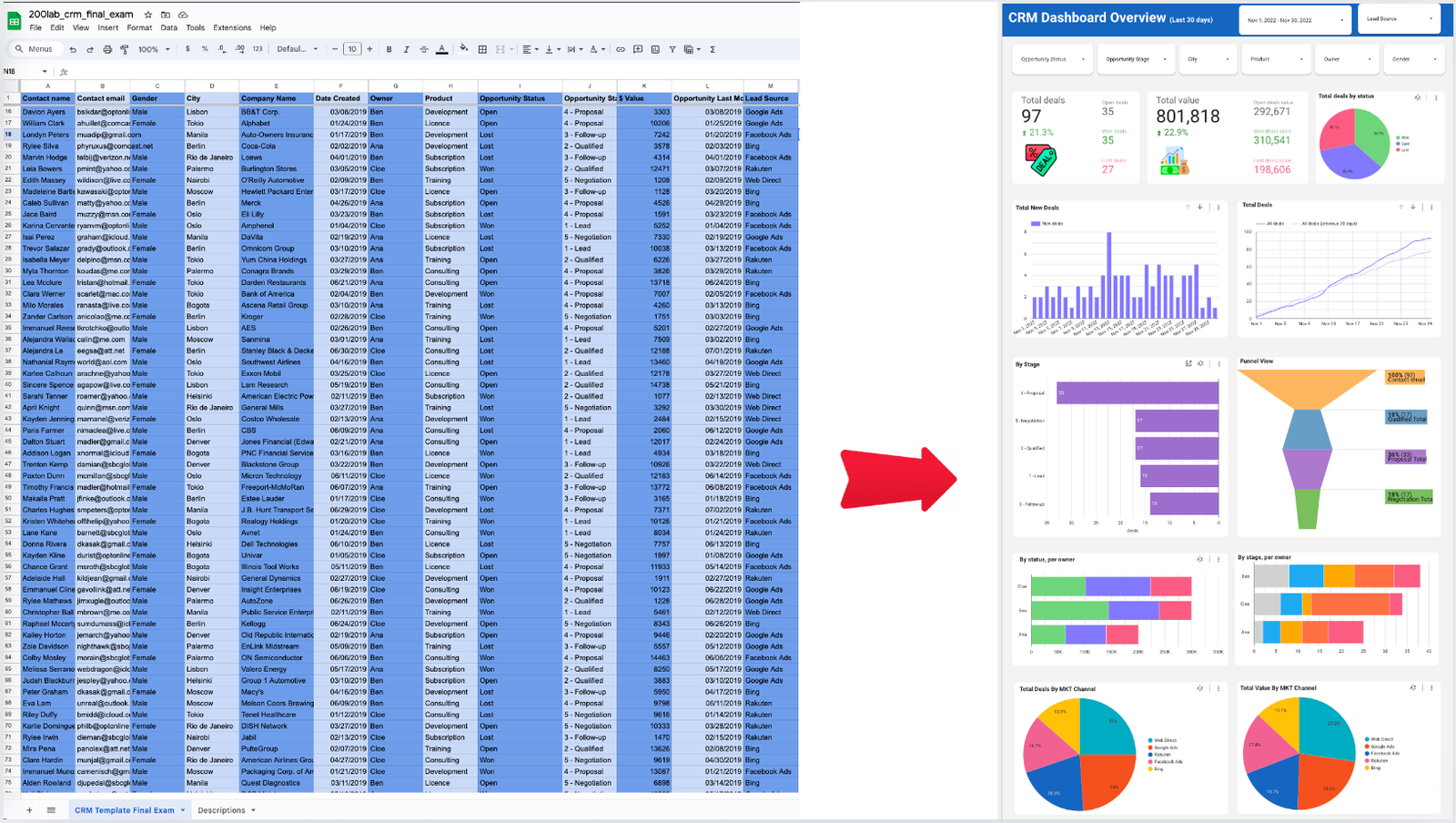The height and width of the screenshot is (823, 1456).
Task: Select CRM Template Final Exam sheet tab
Action: coord(129,810)
